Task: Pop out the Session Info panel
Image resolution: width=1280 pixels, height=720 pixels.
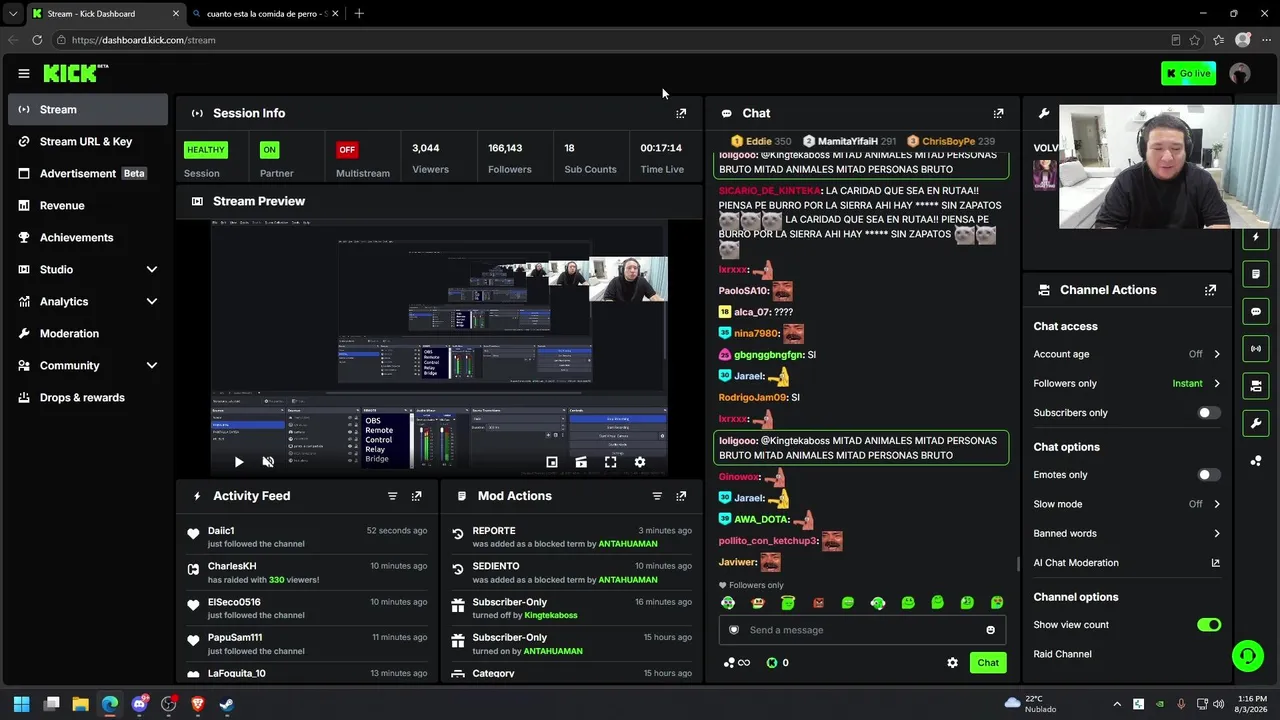Action: [x=681, y=113]
